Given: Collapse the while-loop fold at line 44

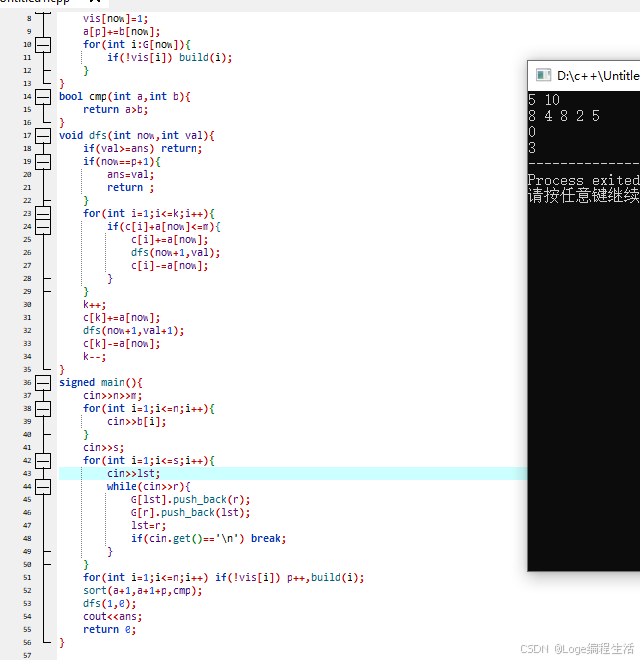Looking at the screenshot, I should coord(43,487).
